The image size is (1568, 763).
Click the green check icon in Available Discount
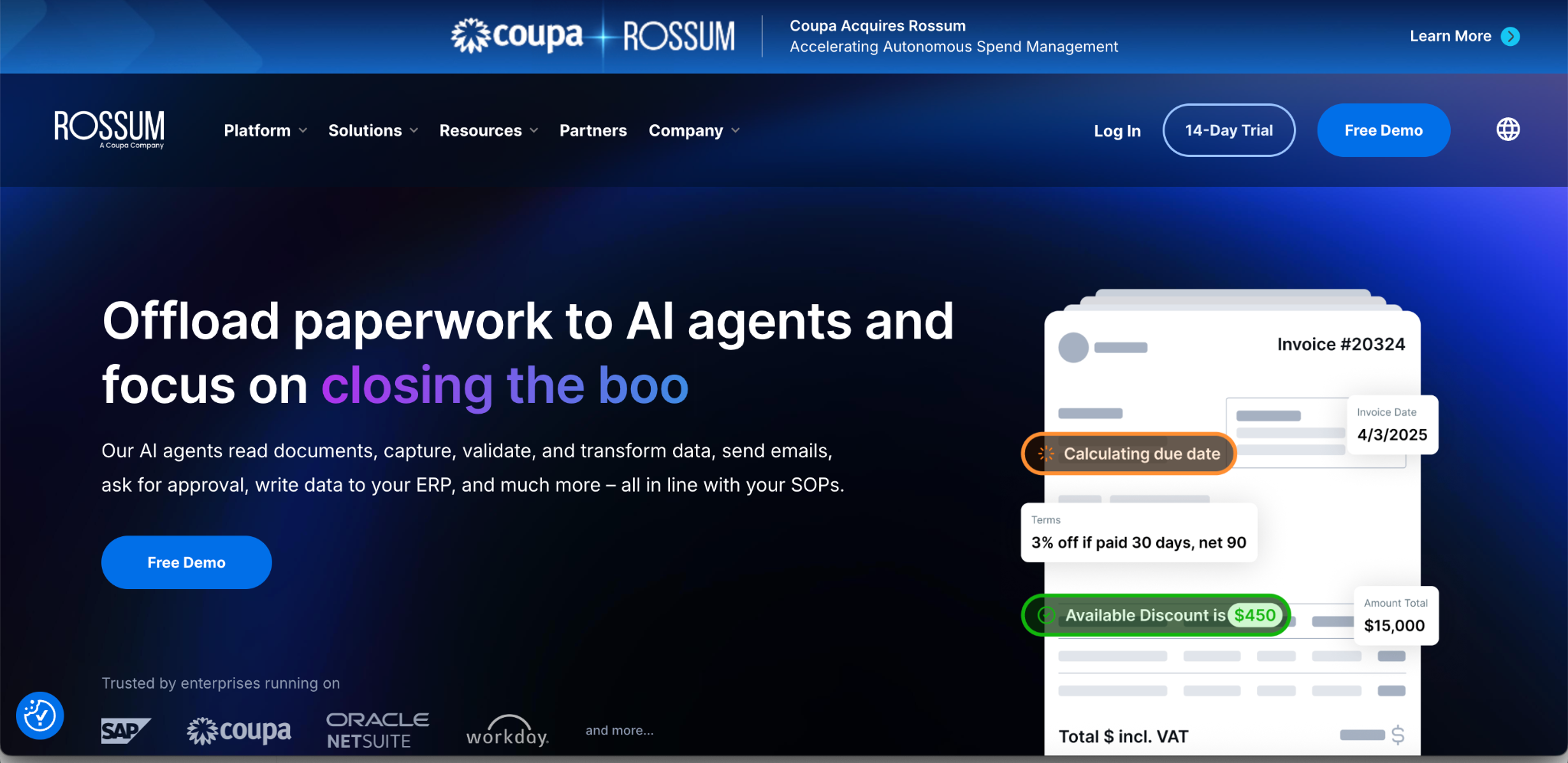coord(1047,615)
